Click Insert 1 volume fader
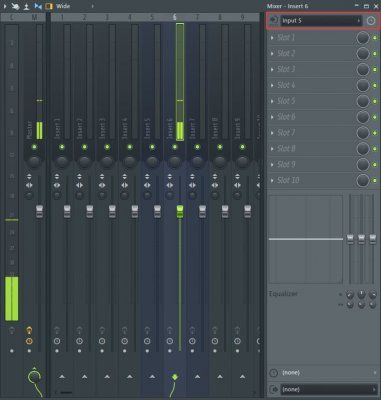 [x=67, y=212]
